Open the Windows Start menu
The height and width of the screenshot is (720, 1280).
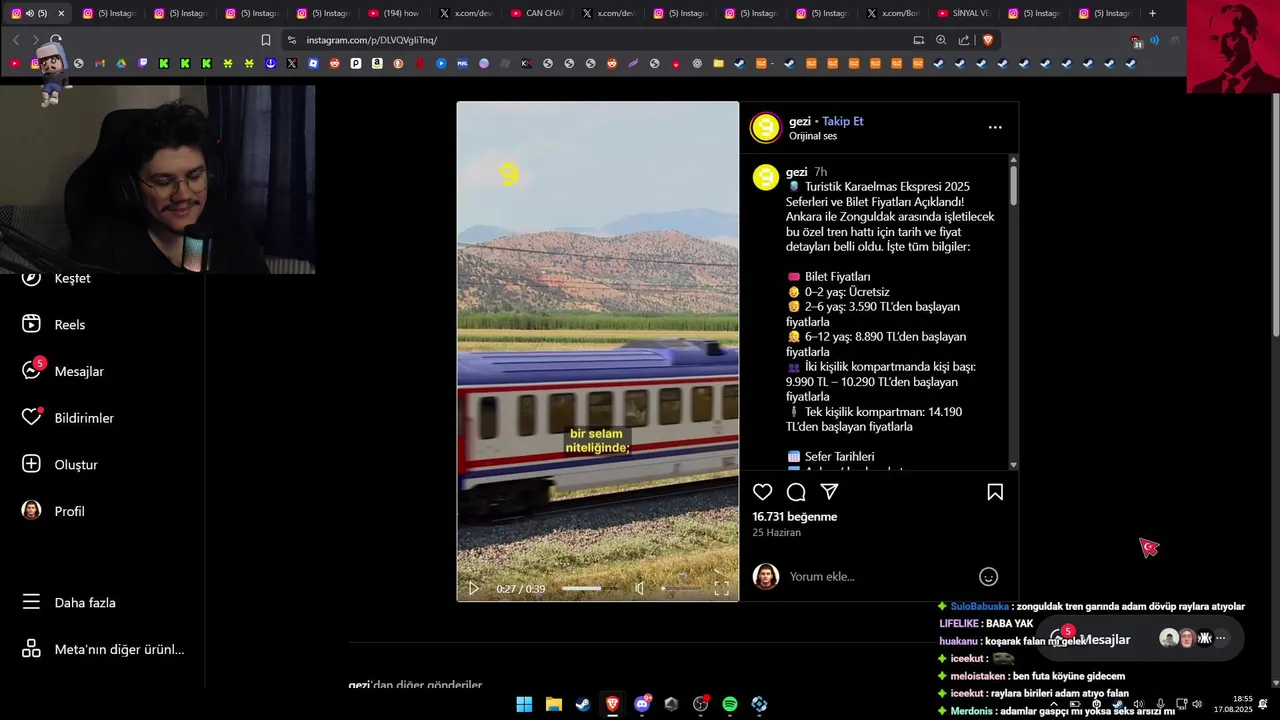click(524, 704)
